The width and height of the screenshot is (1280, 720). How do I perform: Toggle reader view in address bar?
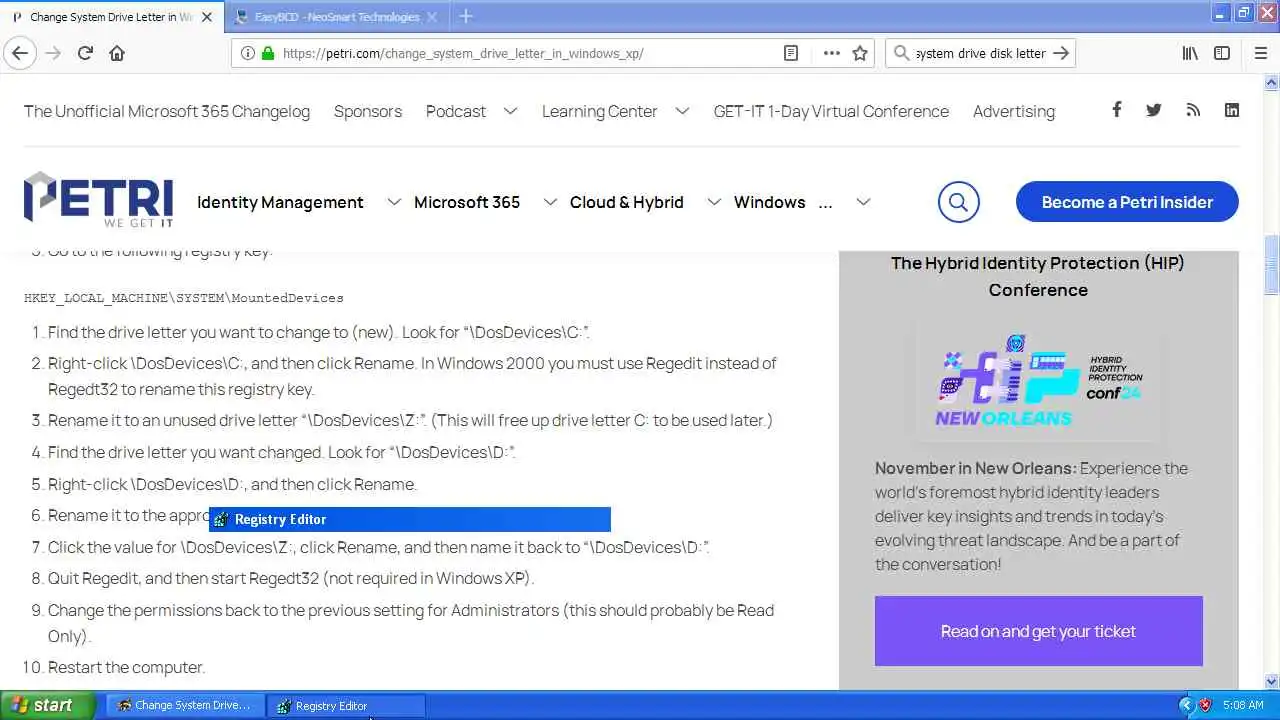click(x=791, y=53)
